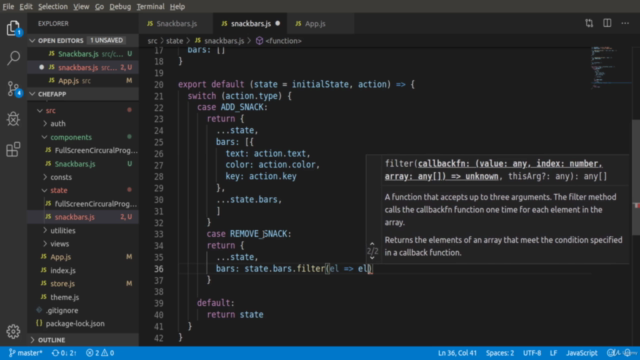Image resolution: width=640 pixels, height=360 pixels.
Task: Open the Manage settings gear
Action: point(13,331)
